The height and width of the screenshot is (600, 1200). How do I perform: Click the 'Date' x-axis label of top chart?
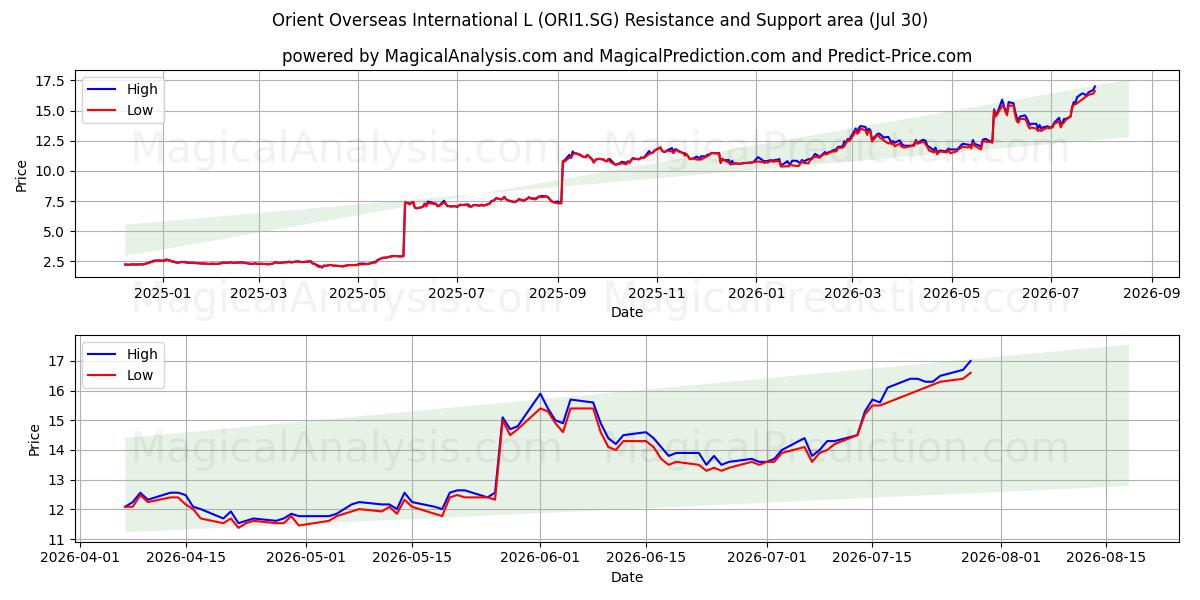[x=627, y=312]
